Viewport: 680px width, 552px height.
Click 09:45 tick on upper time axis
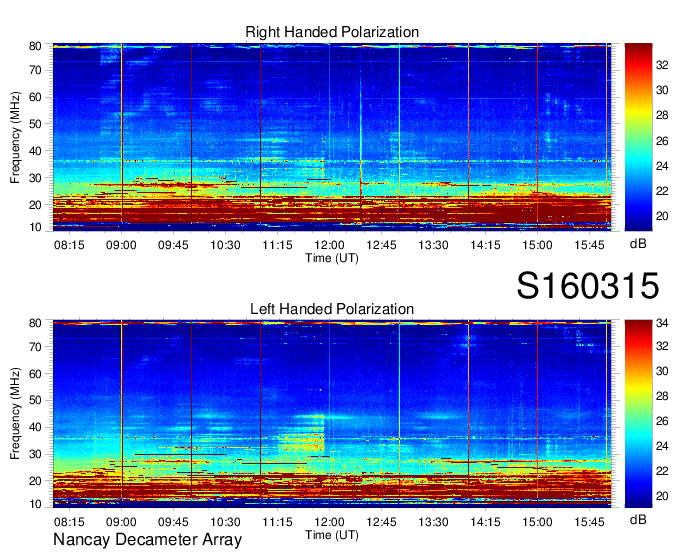pos(173,245)
